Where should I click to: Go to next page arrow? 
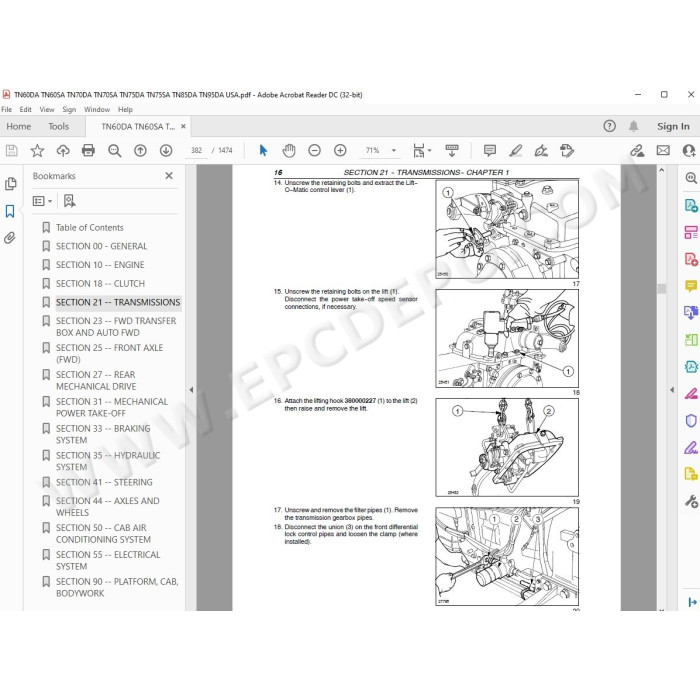pos(166,150)
